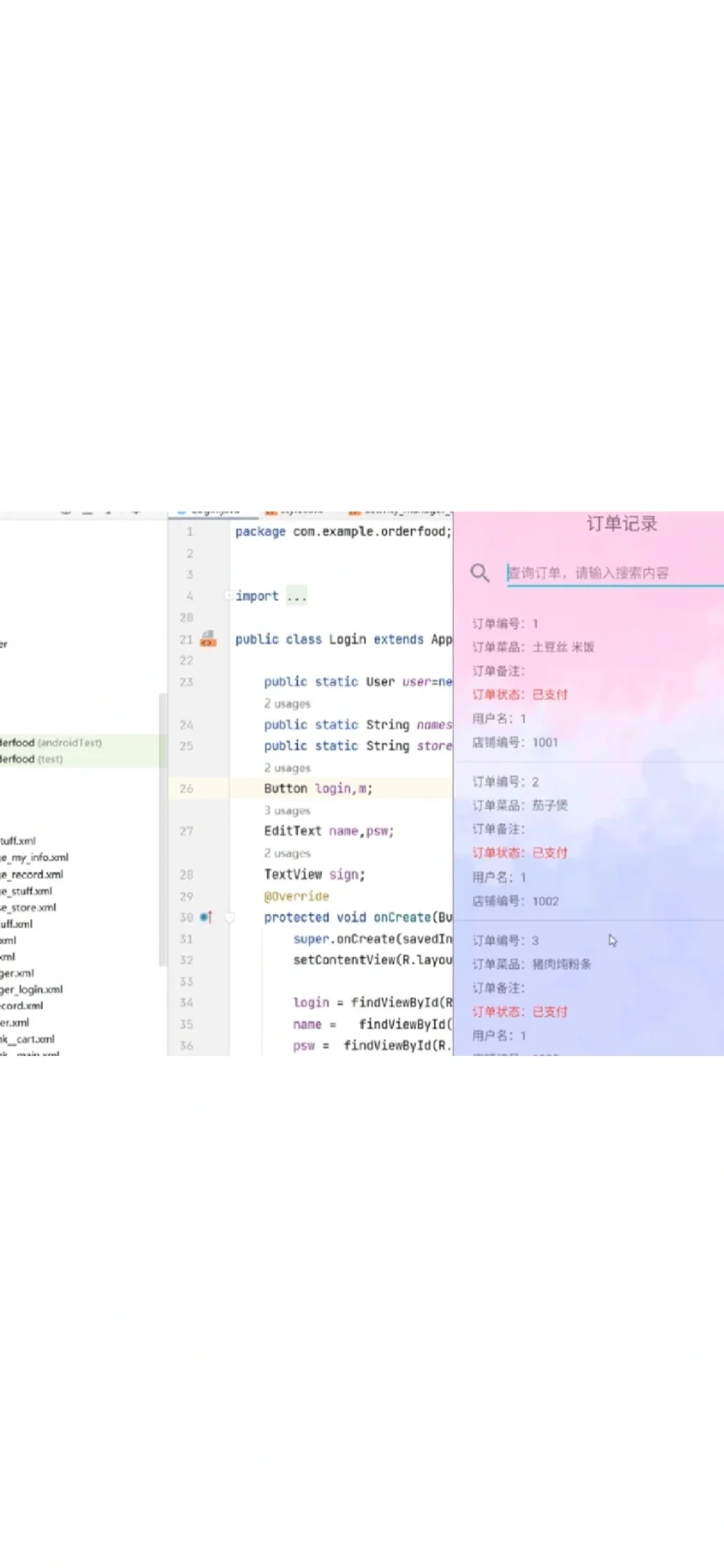The height and width of the screenshot is (1568, 724).
Task: Click the '3 usages' hint above EditText line
Action: click(x=287, y=810)
